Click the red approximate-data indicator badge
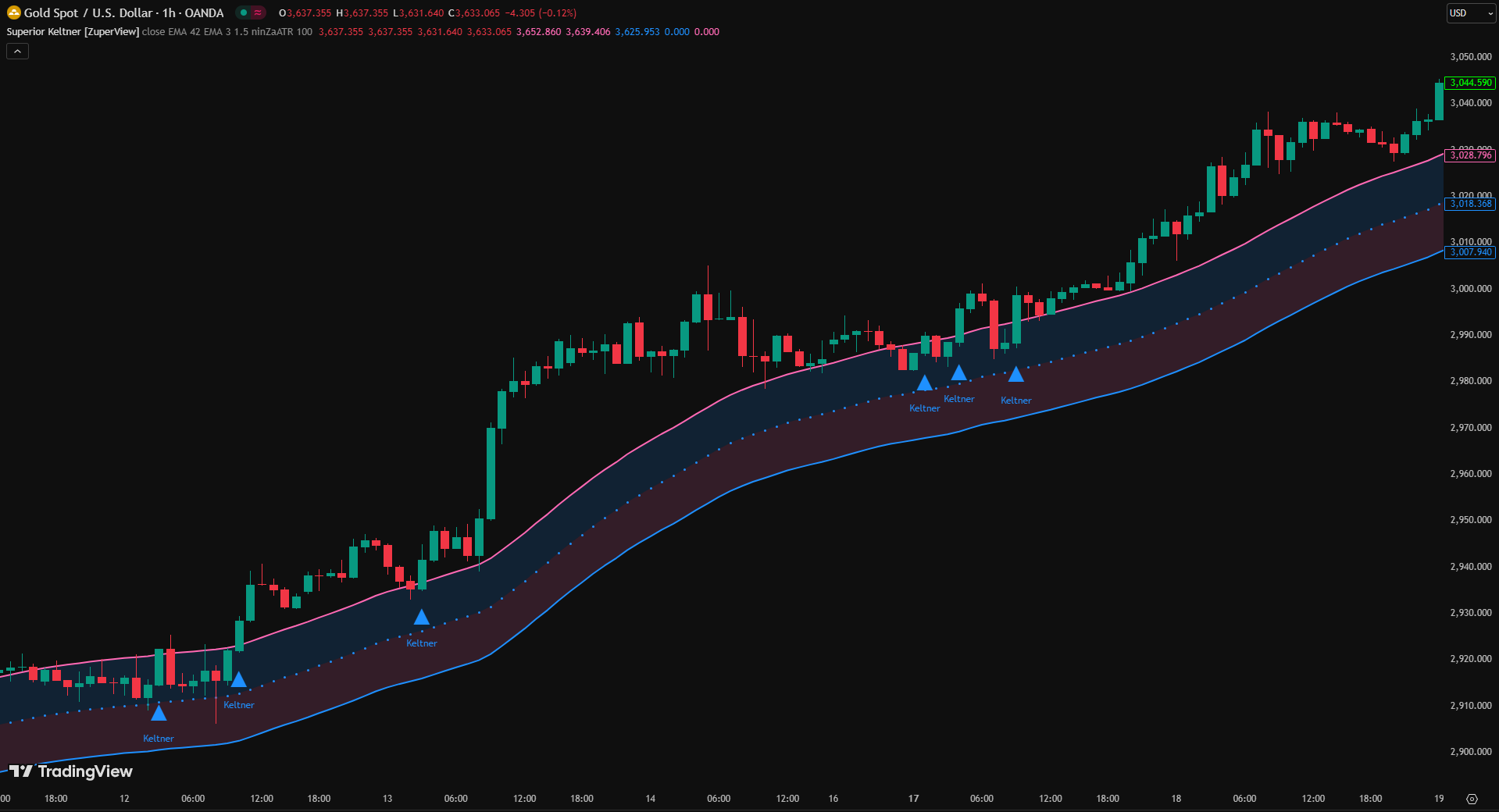 (258, 12)
